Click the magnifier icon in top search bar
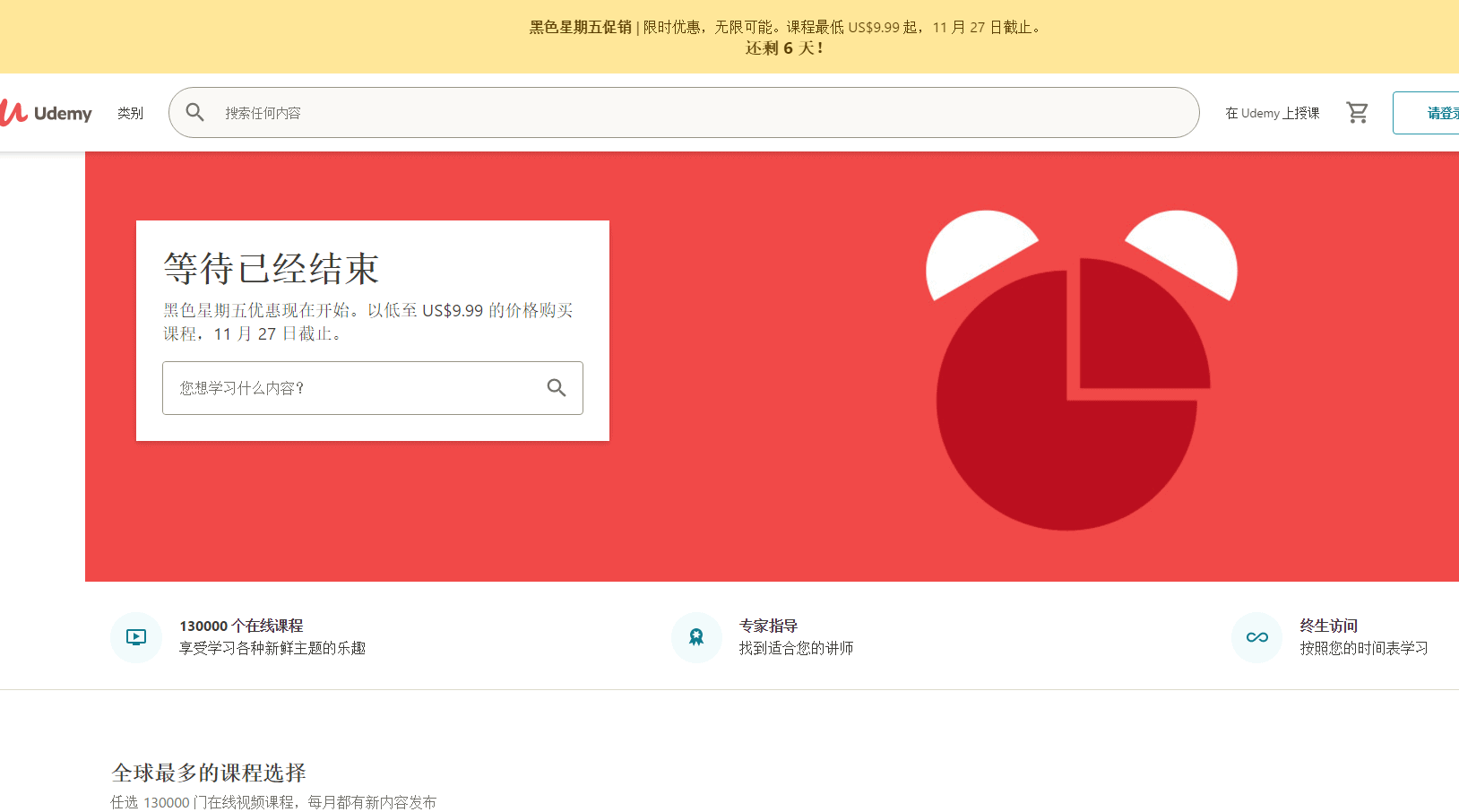The height and width of the screenshot is (812, 1459). pos(195,112)
